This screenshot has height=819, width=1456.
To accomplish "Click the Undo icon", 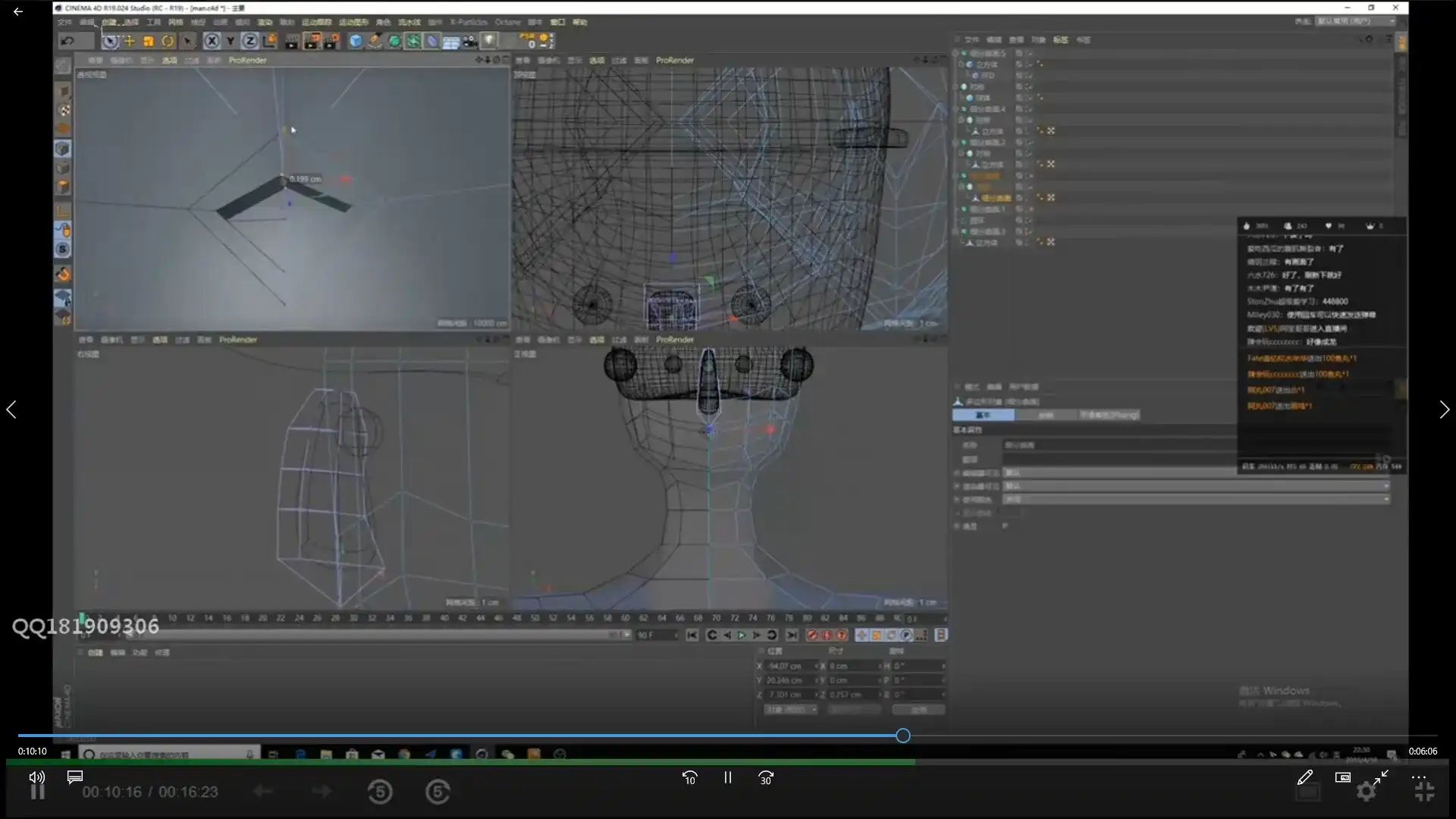I will (67, 40).
